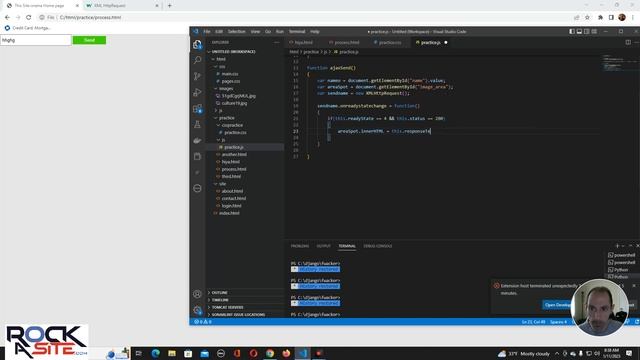Switch to the PROBLEMS panel tab

(x=300, y=246)
